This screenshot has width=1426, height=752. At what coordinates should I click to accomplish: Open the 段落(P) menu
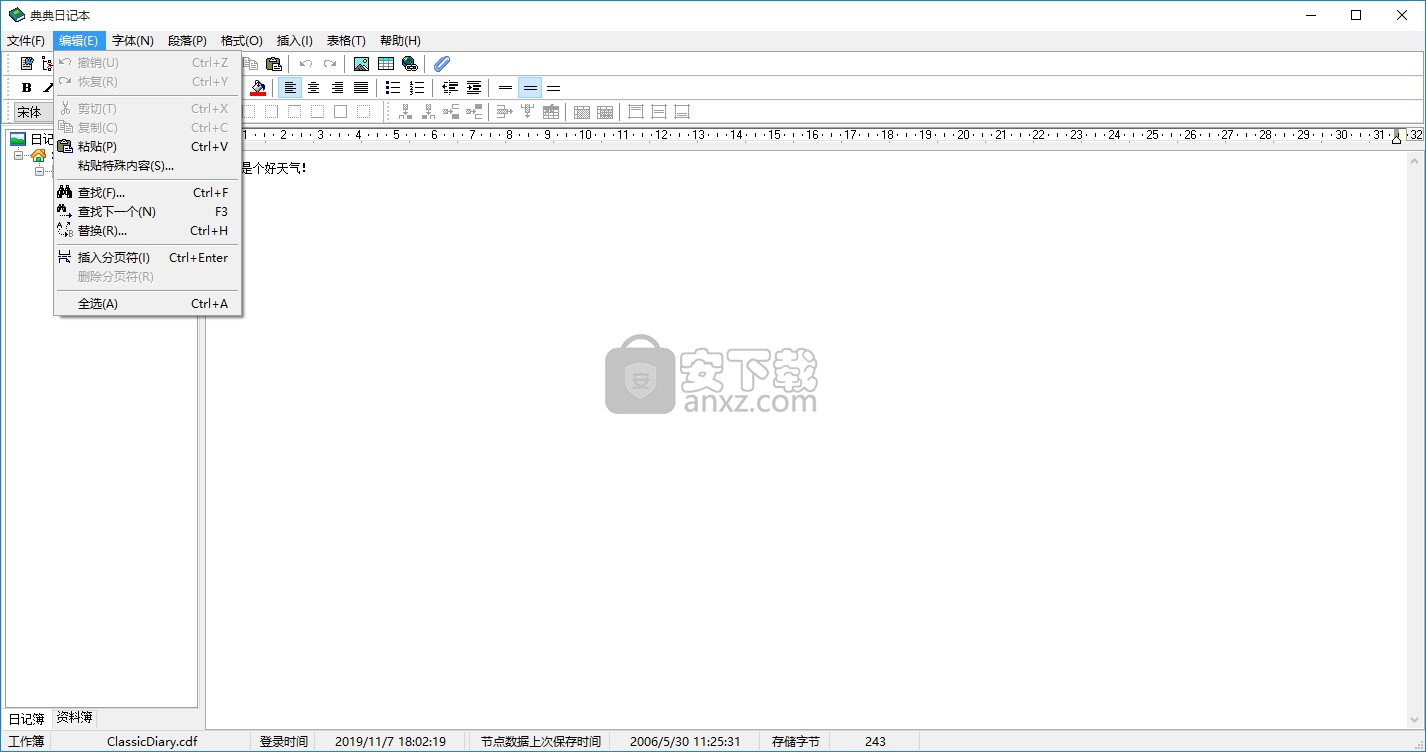pyautogui.click(x=187, y=41)
